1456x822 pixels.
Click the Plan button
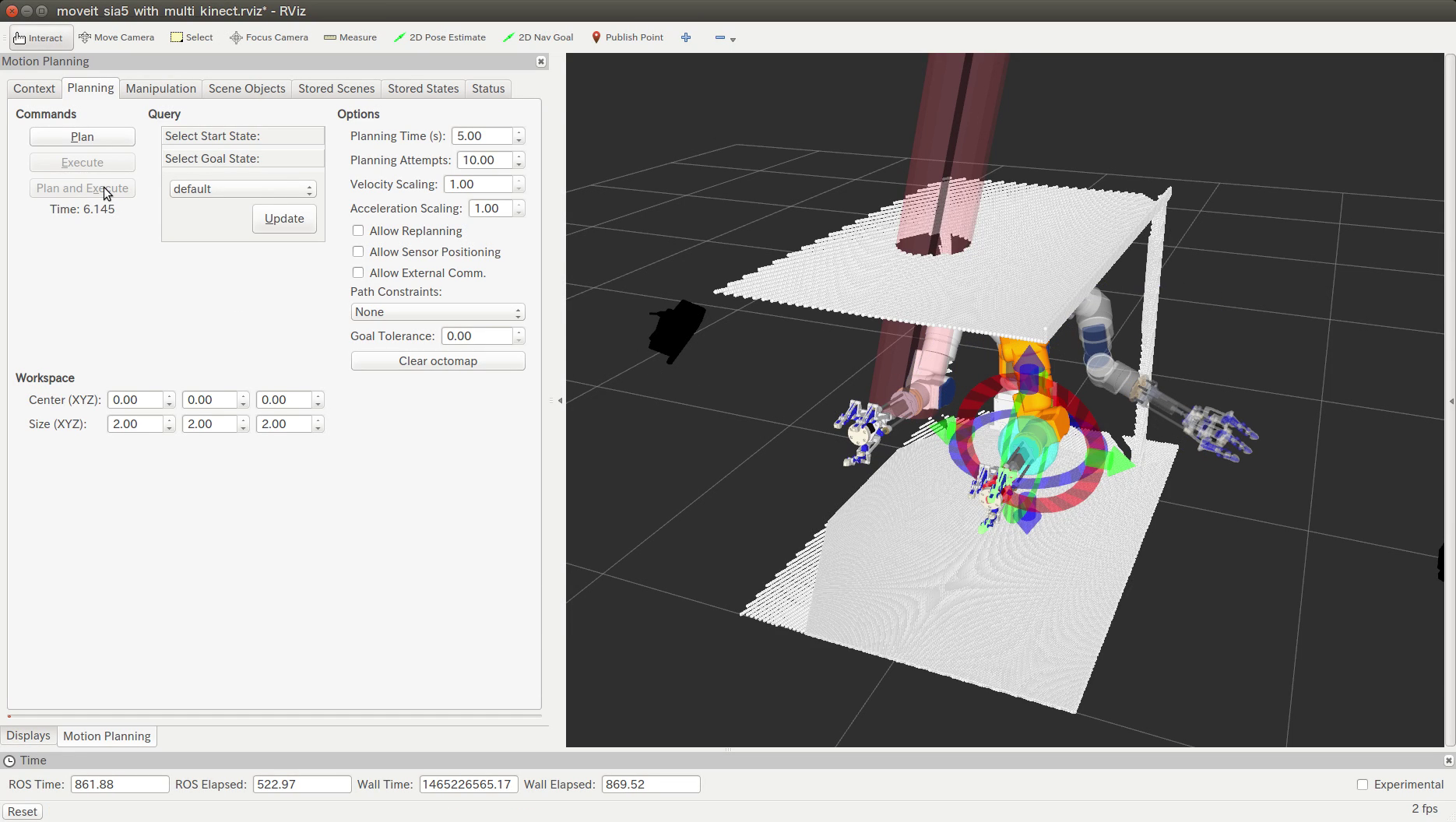pos(83,137)
